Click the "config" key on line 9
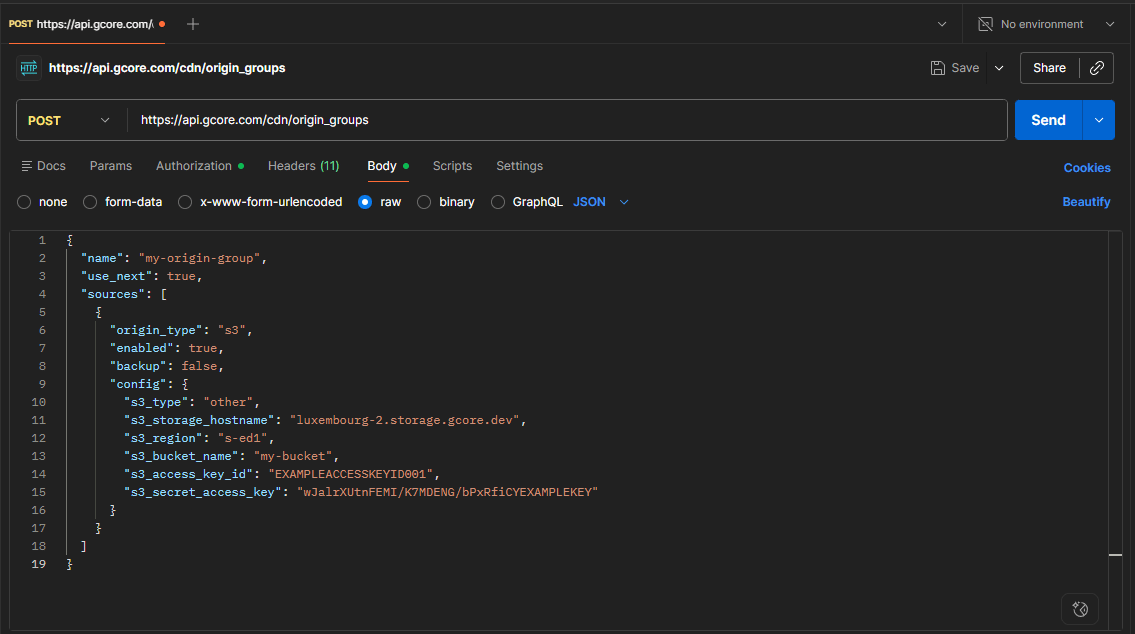The image size is (1135, 634). tap(138, 384)
